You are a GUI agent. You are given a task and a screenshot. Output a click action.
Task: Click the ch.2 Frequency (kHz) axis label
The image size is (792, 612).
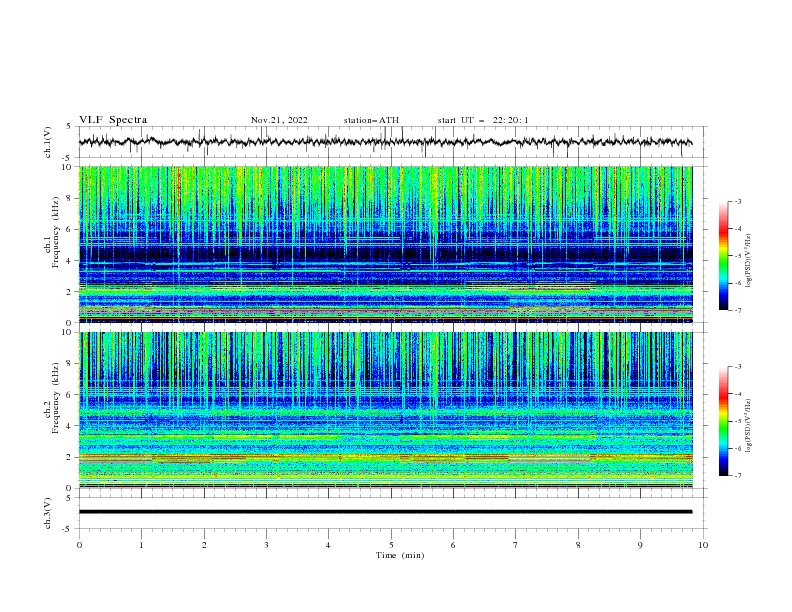(x=52, y=397)
